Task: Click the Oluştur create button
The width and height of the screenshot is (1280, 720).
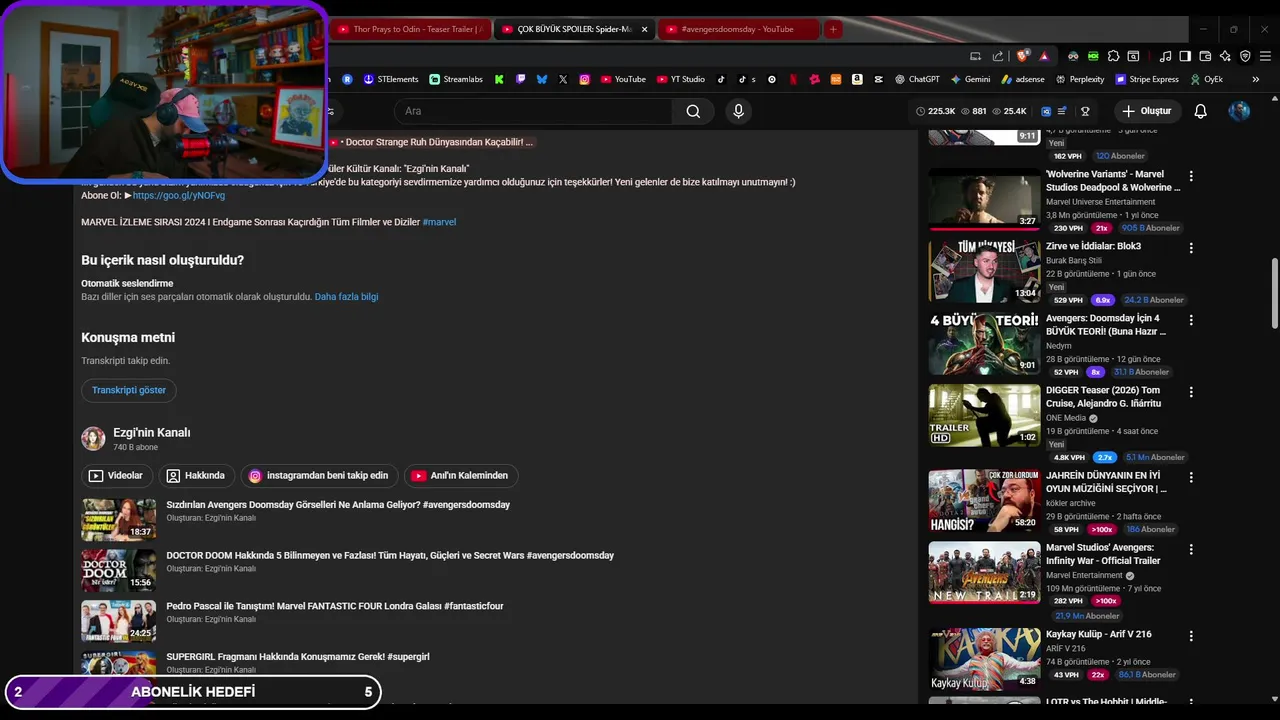Action: pos(1146,111)
